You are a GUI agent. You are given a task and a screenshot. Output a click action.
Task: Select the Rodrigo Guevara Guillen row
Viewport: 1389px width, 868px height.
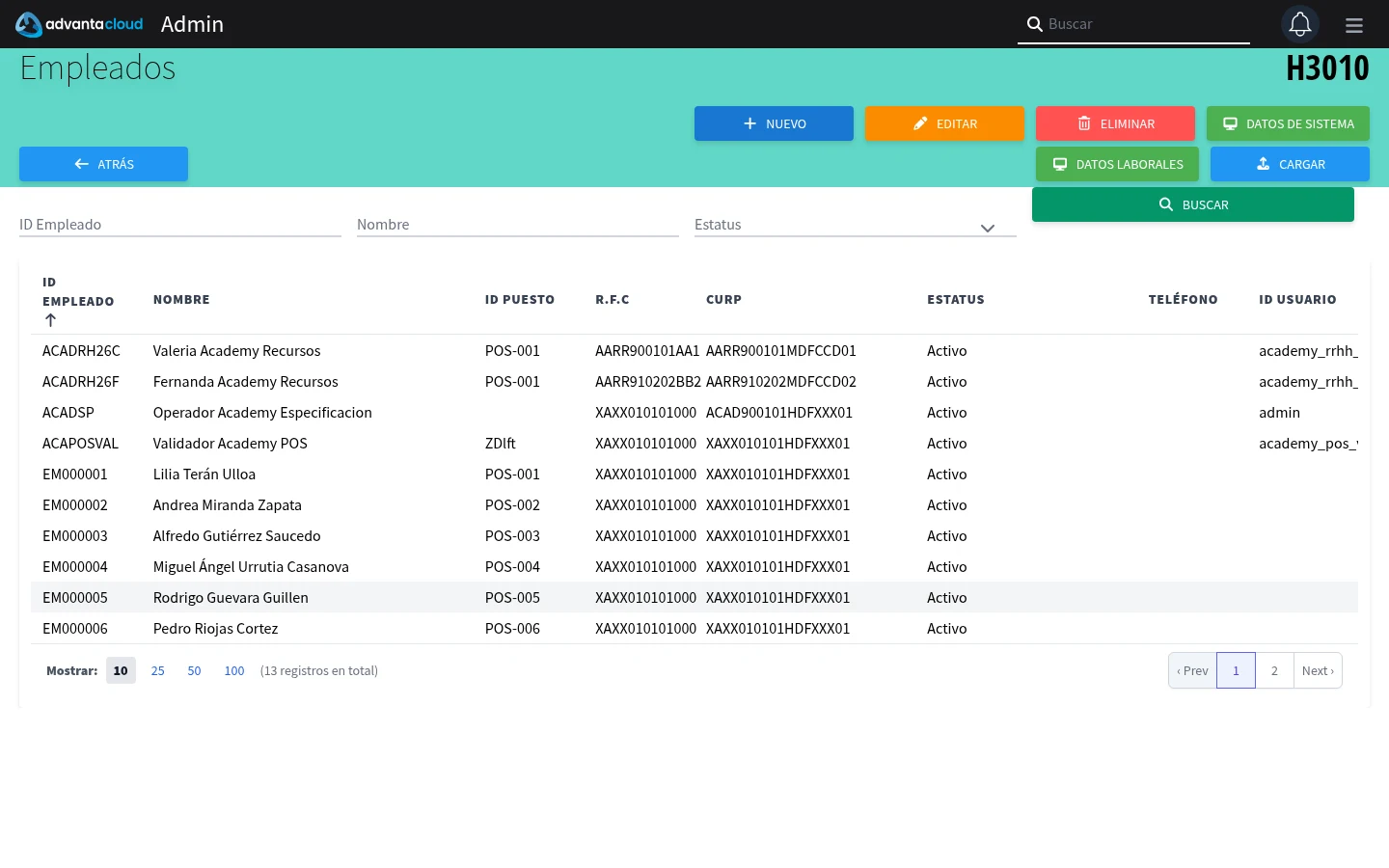(694, 597)
